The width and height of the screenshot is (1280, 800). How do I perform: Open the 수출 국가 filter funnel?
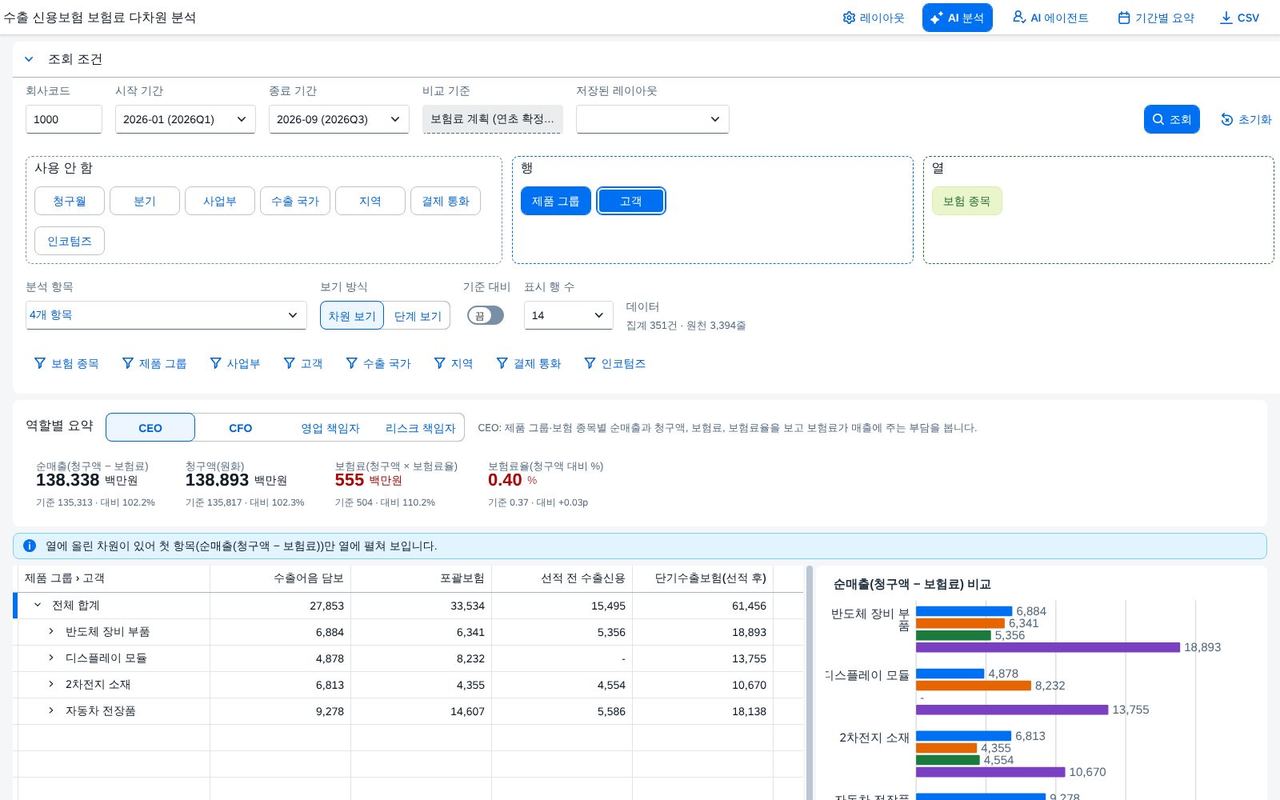click(x=378, y=364)
